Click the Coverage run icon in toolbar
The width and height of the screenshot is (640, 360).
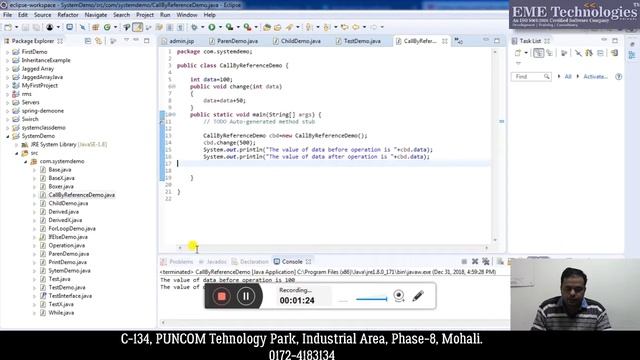point(229,27)
